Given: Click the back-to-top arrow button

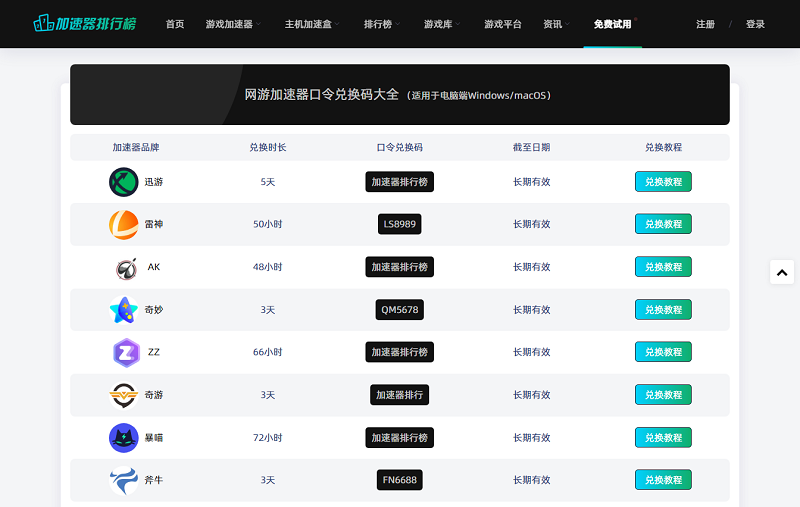Looking at the screenshot, I should click(x=782, y=272).
